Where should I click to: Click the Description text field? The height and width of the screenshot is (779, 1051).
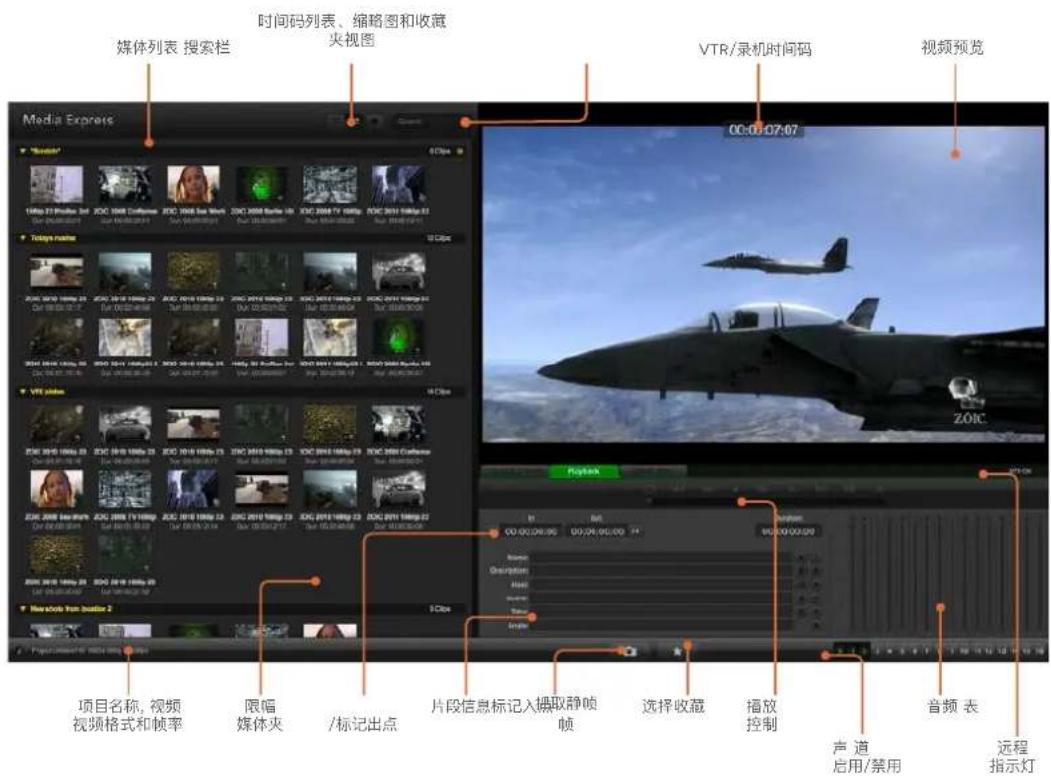[660, 571]
